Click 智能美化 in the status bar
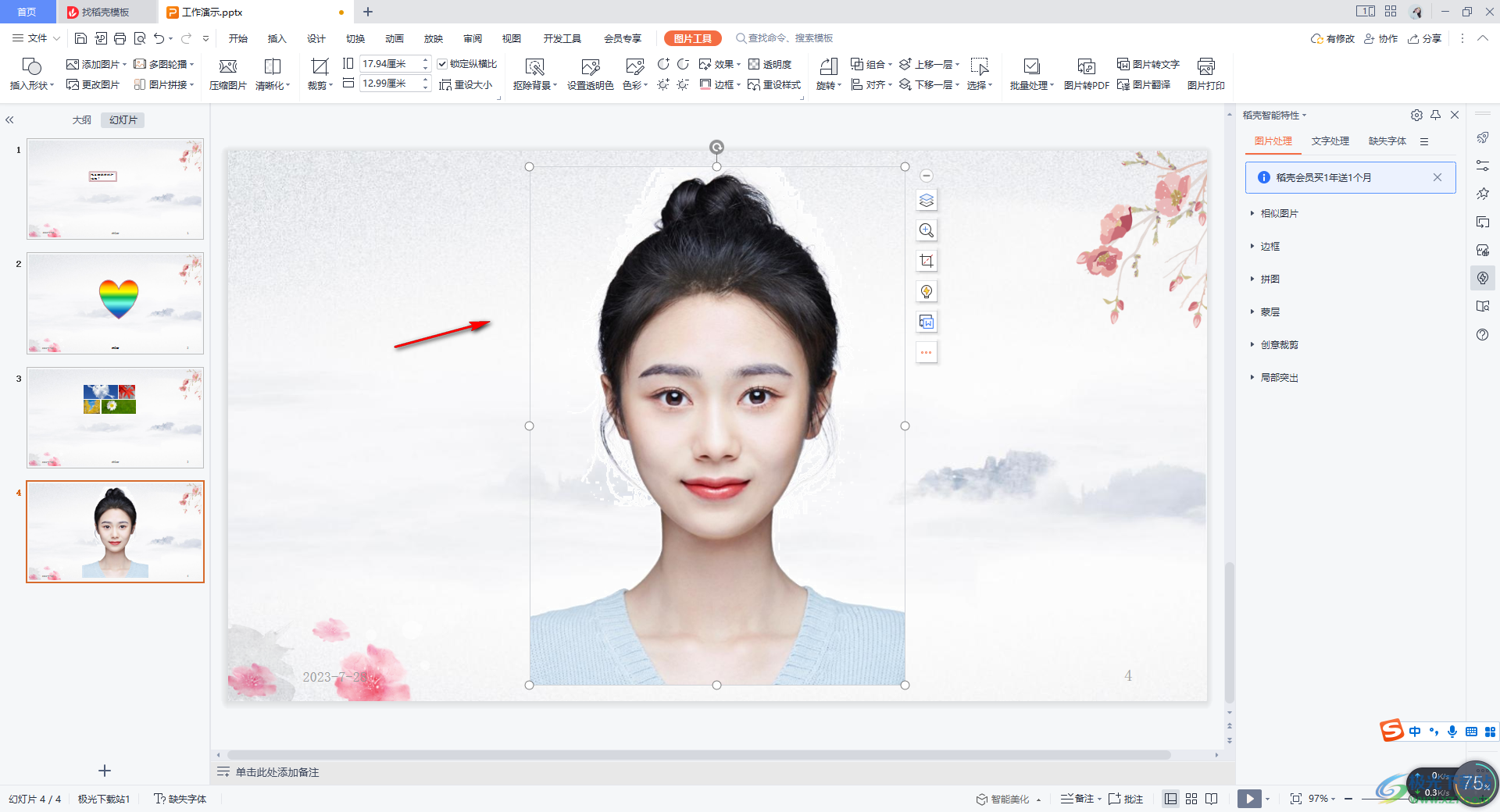1500x812 pixels. [x=1003, y=799]
